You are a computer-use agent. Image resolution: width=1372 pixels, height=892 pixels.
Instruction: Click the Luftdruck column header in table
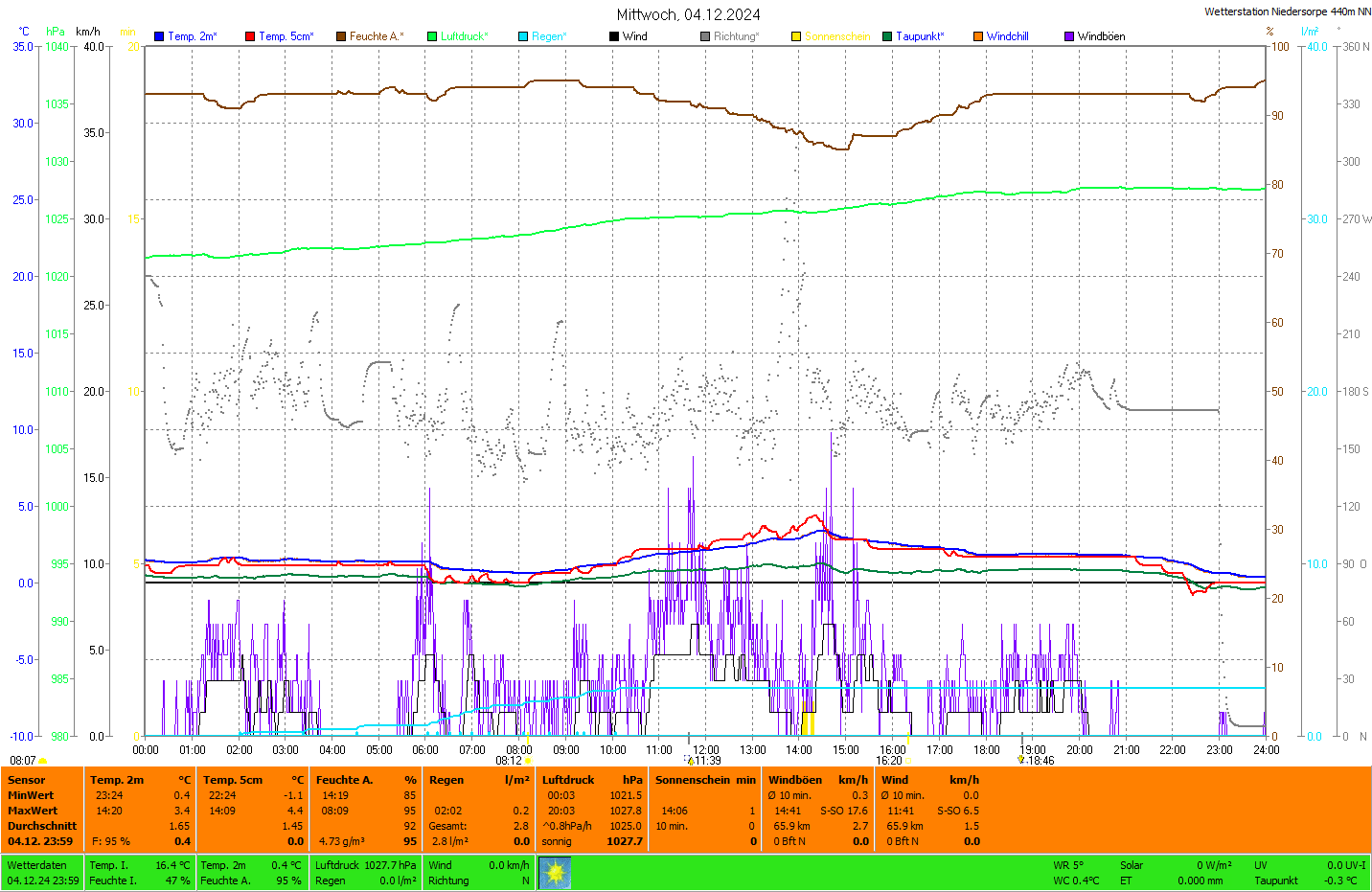coord(568,780)
